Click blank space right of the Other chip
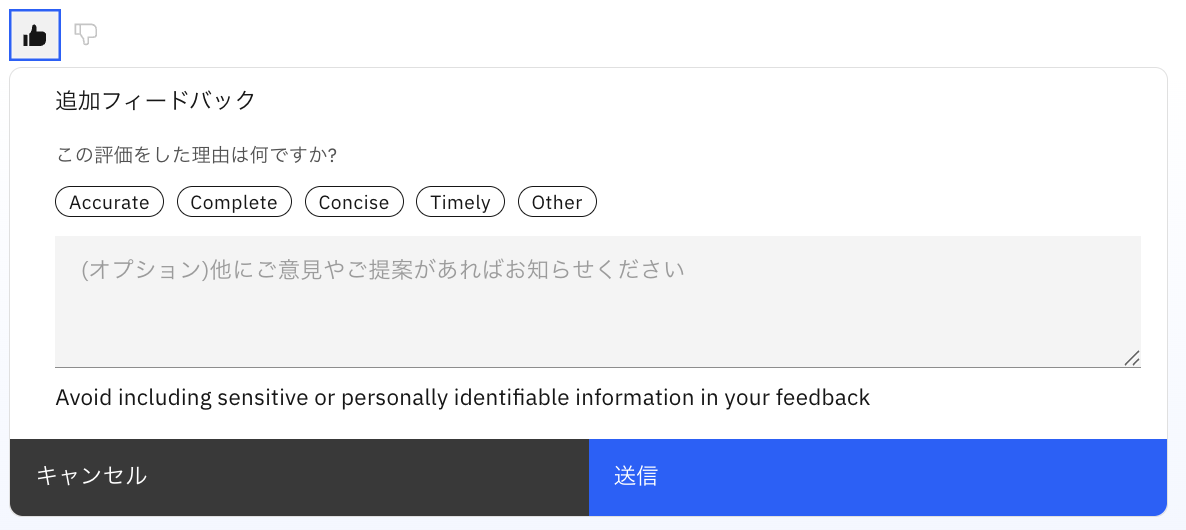1186x530 pixels. point(850,202)
